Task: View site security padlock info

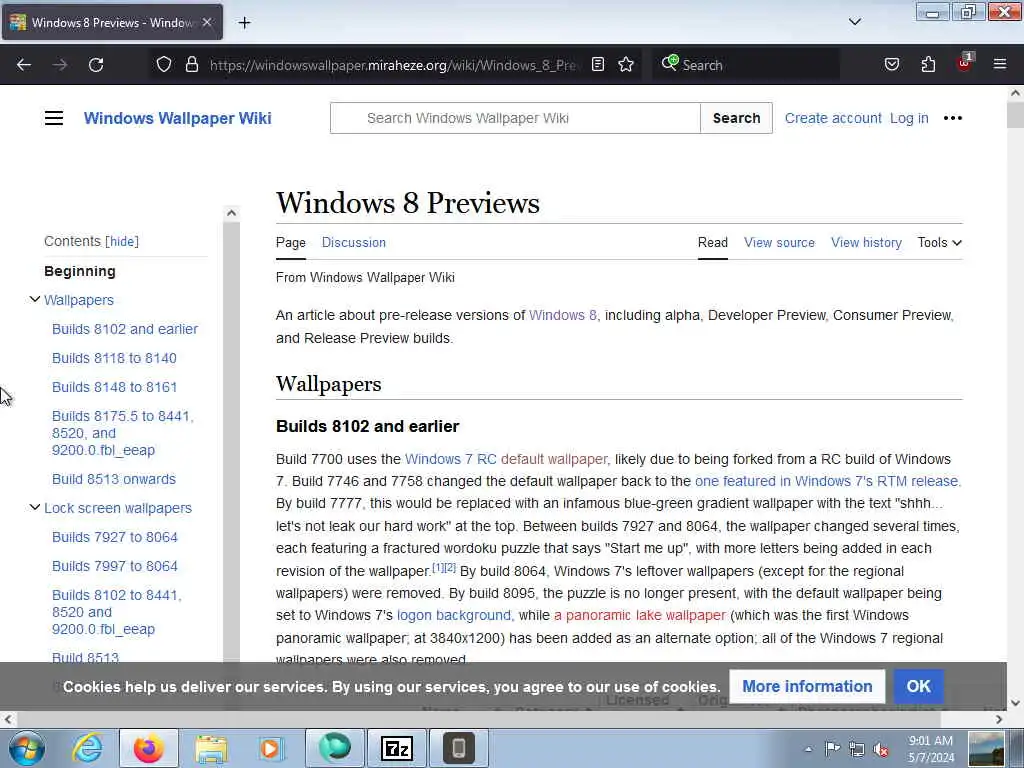Action: click(x=191, y=65)
